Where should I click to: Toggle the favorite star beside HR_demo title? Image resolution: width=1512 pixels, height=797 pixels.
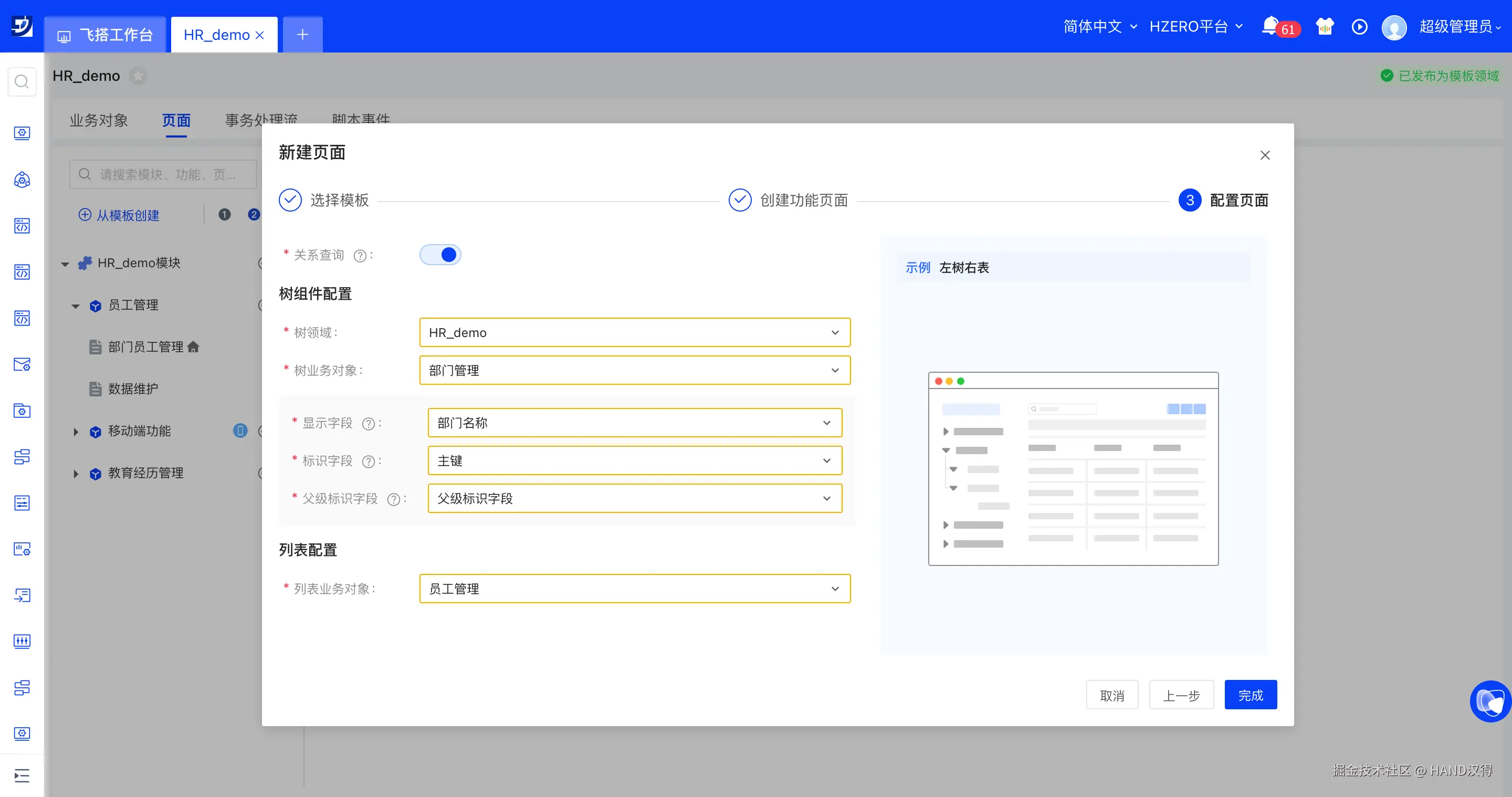tap(138, 76)
